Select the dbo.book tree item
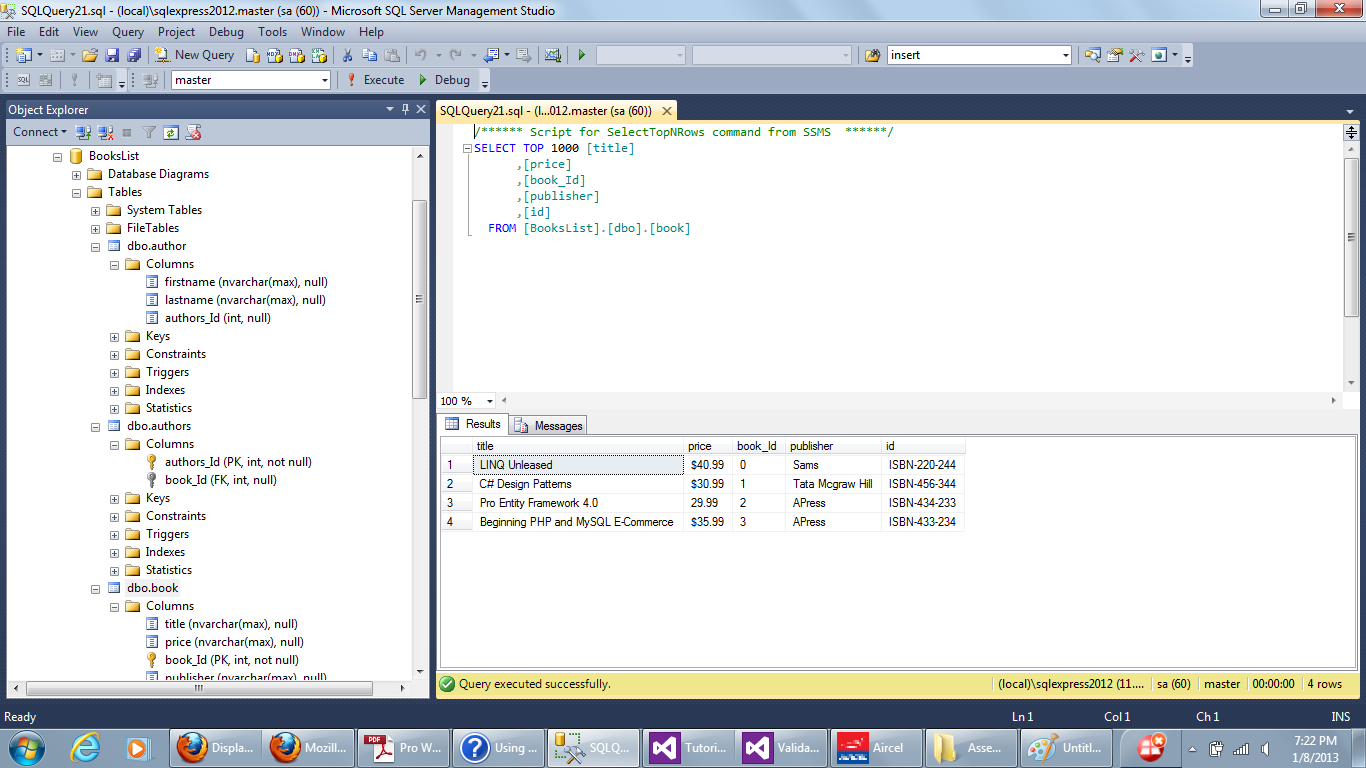 point(152,588)
